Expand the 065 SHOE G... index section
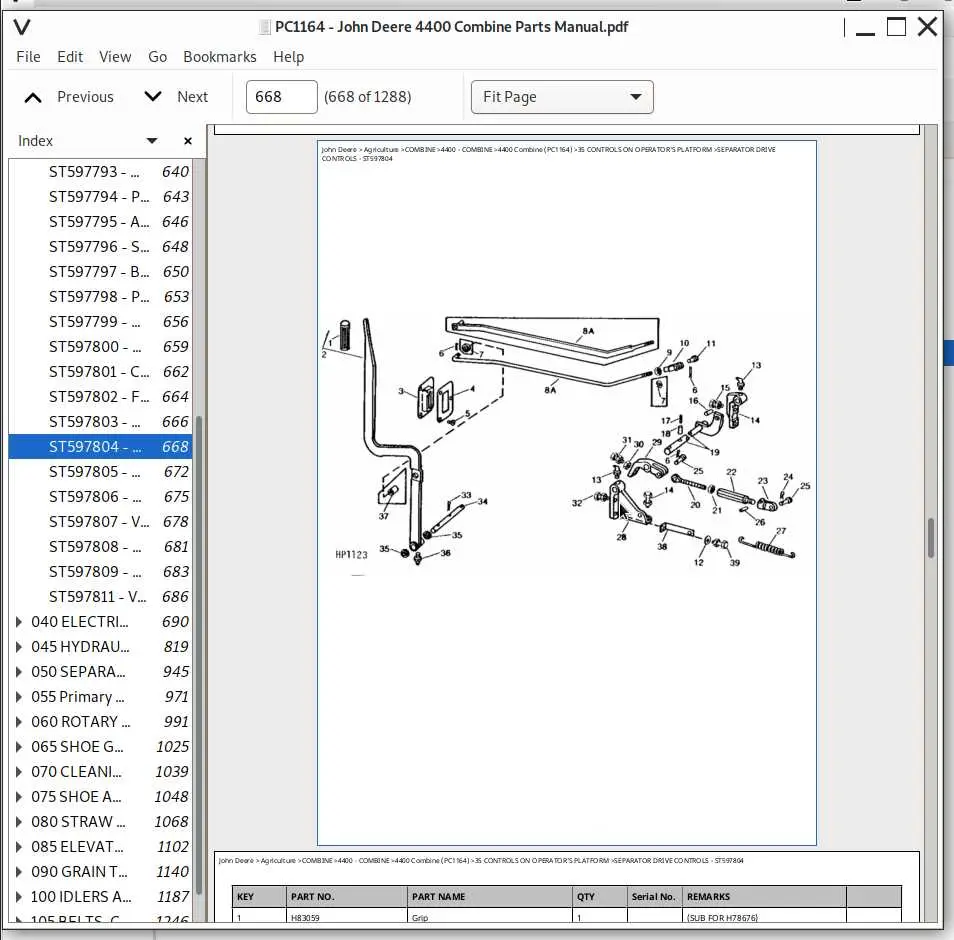 [x=19, y=746]
